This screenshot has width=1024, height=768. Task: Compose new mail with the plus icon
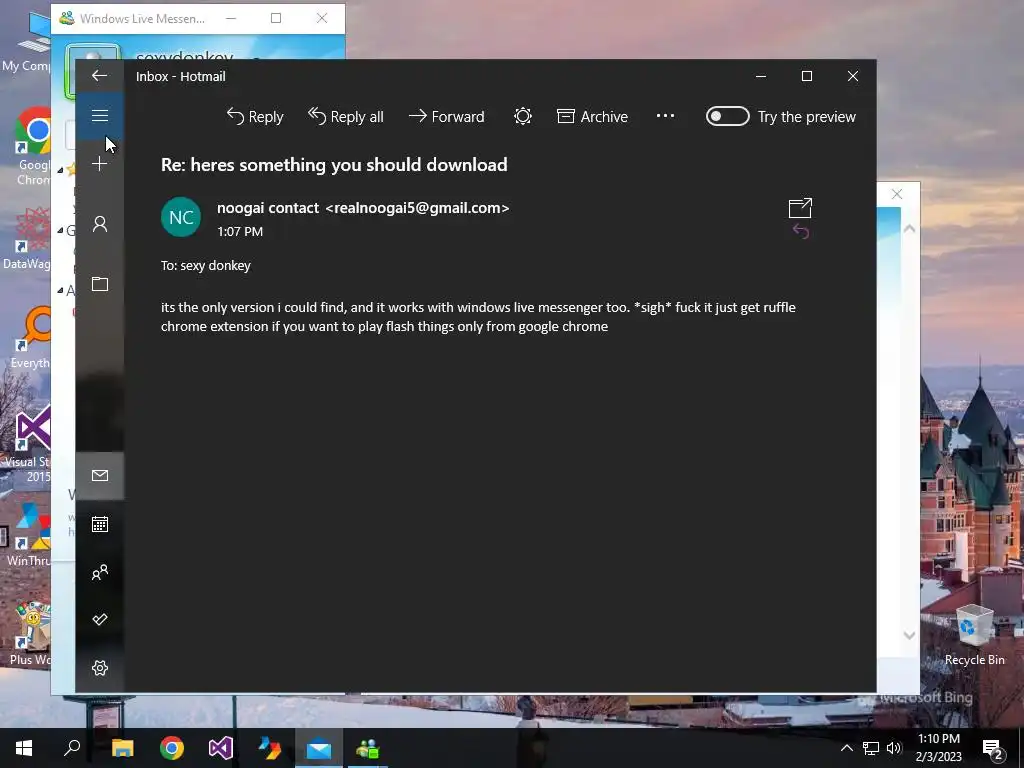99,163
